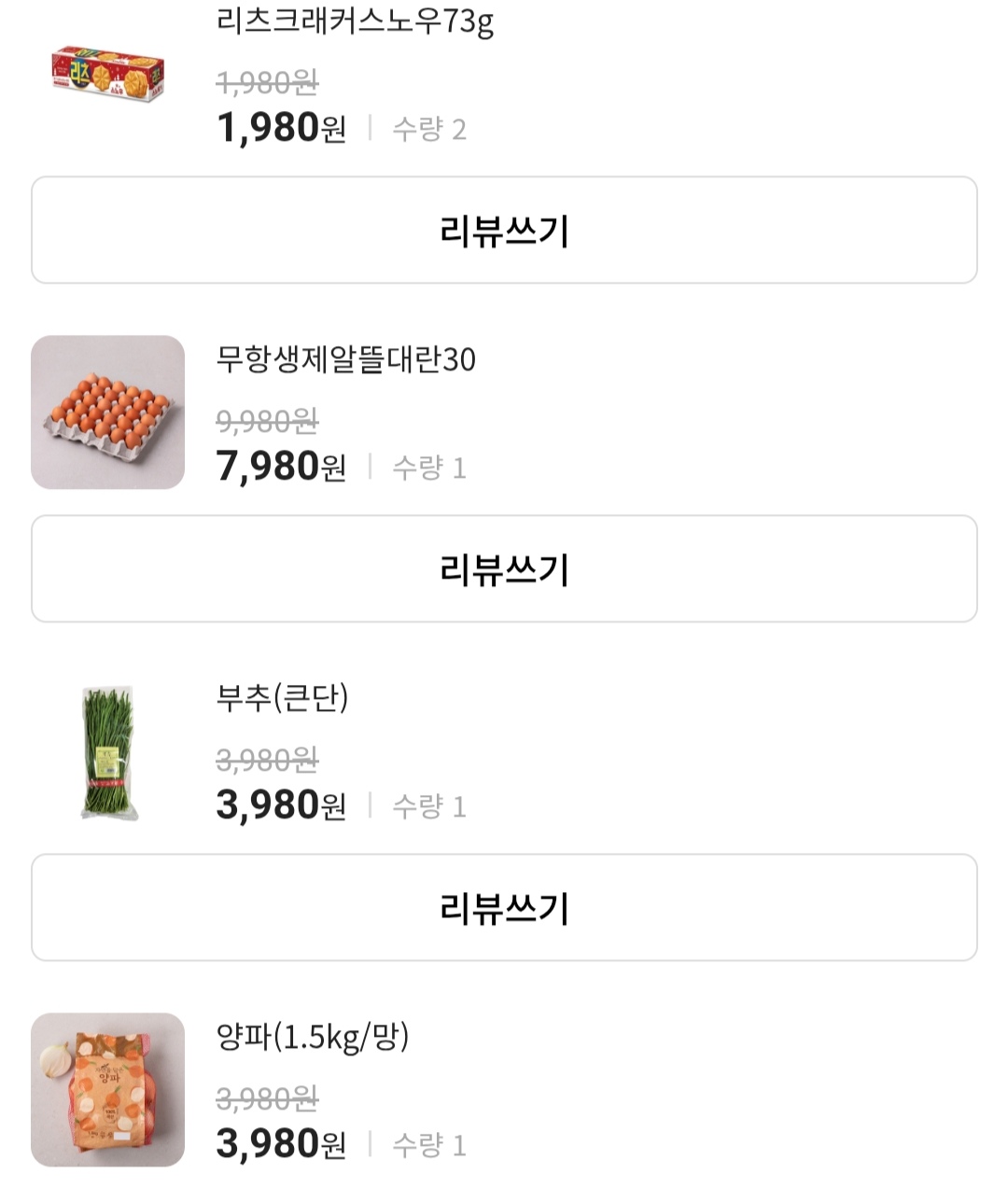The height and width of the screenshot is (1188, 1008).
Task: Tap the quantity label beside the egg price
Action: coord(428,468)
